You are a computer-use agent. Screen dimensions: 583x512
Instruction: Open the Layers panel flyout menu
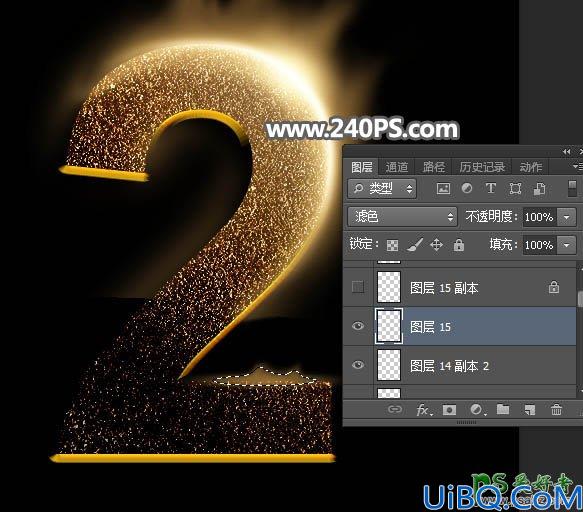click(x=577, y=167)
